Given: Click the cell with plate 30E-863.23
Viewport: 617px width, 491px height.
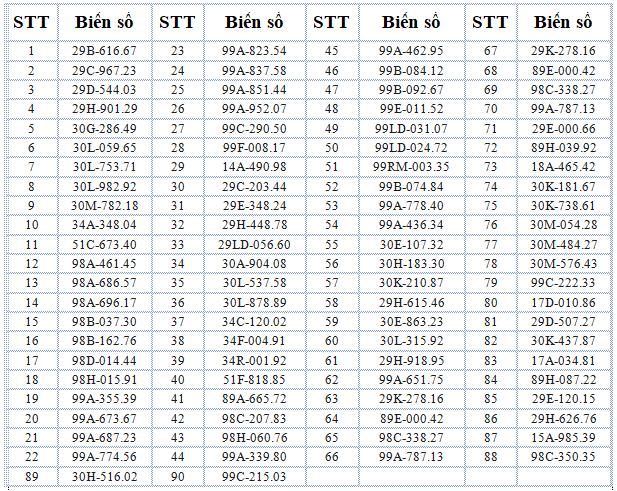Looking at the screenshot, I should click(x=411, y=322).
